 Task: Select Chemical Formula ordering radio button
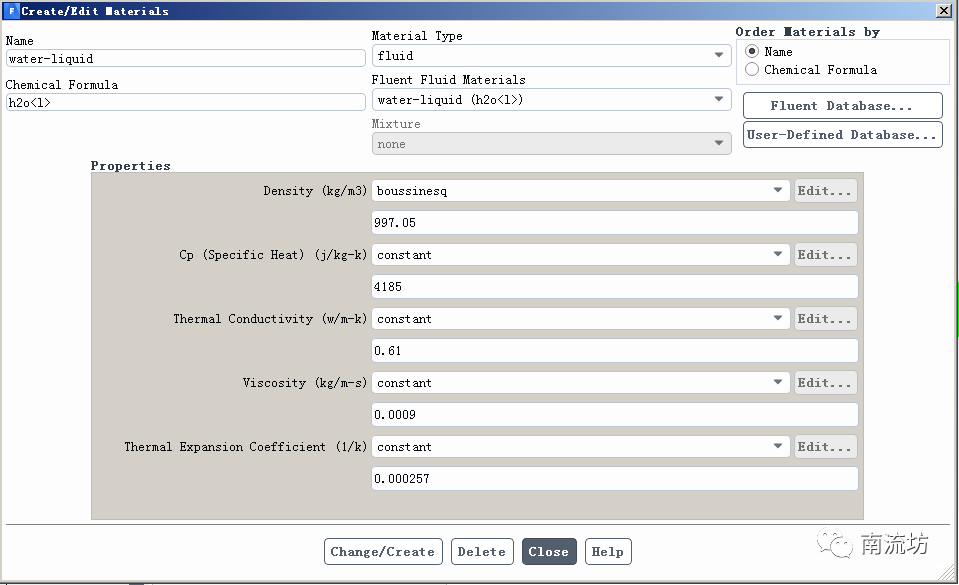coord(752,70)
